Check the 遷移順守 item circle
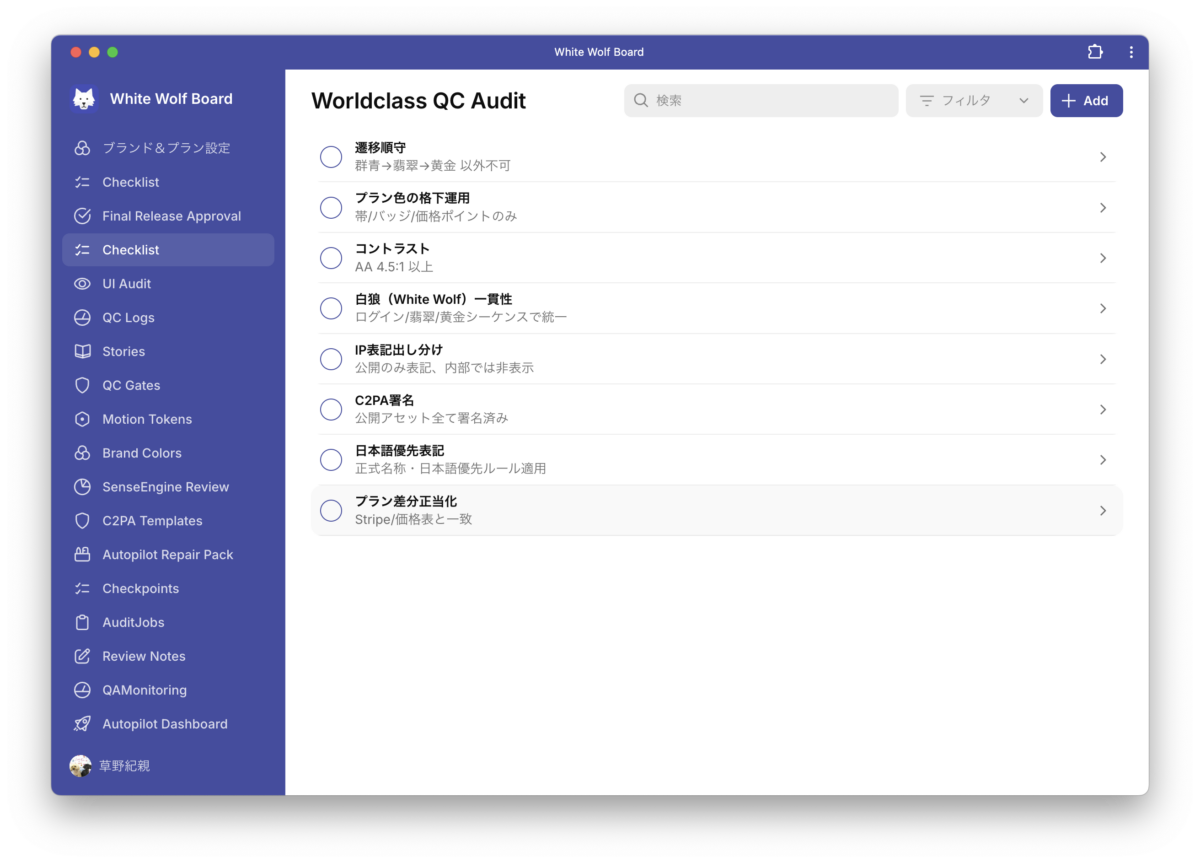Image resolution: width=1200 pixels, height=863 pixels. (331, 157)
